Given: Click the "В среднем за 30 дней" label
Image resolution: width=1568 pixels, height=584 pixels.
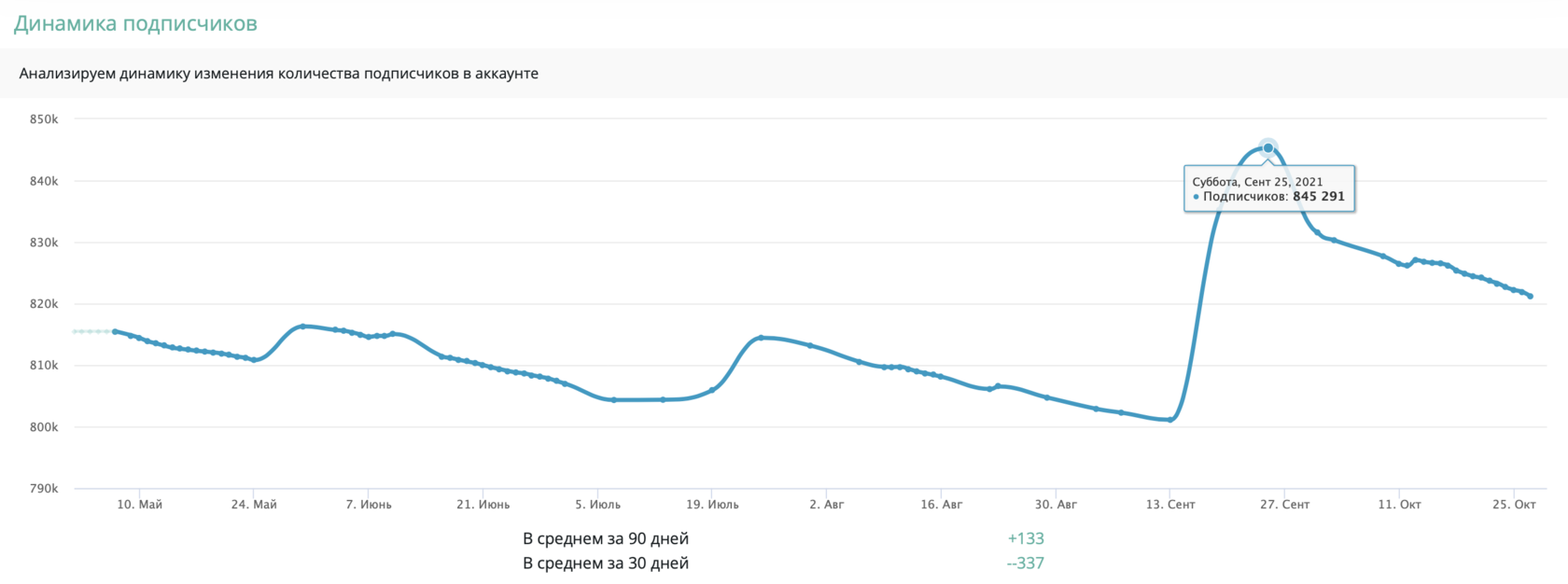Looking at the screenshot, I should point(606,563).
